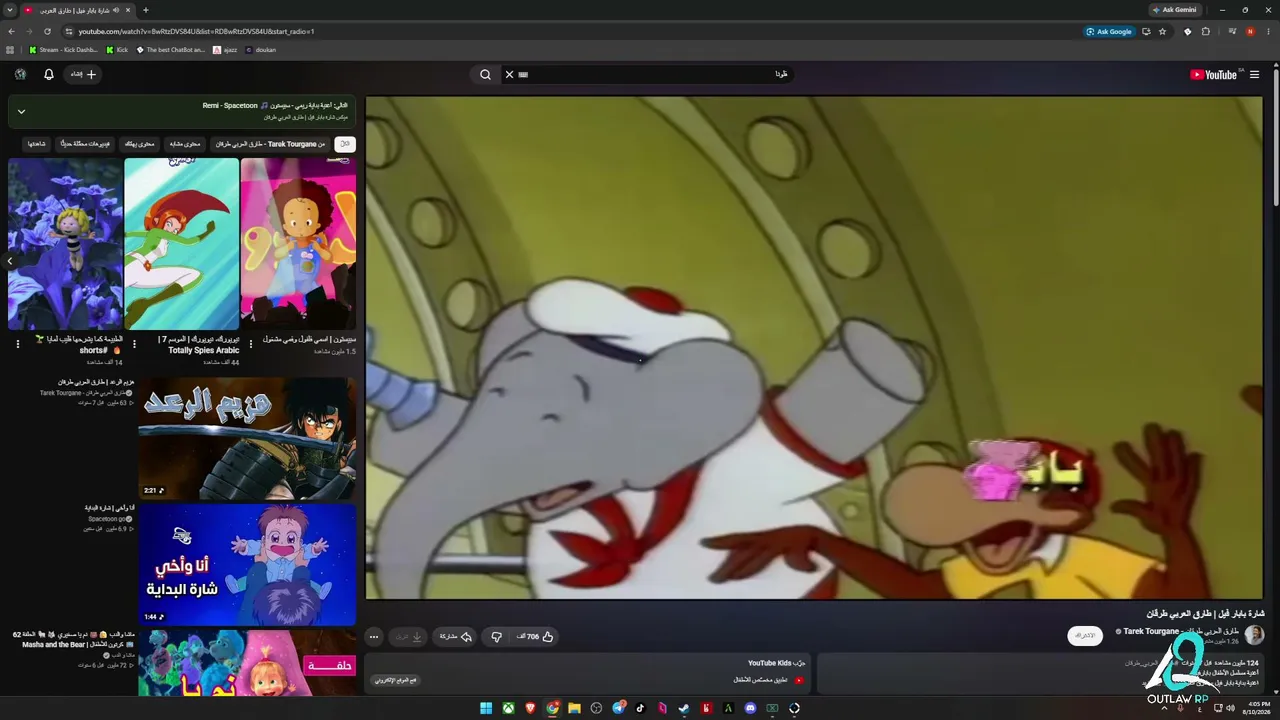Click the main video player

pos(814,347)
